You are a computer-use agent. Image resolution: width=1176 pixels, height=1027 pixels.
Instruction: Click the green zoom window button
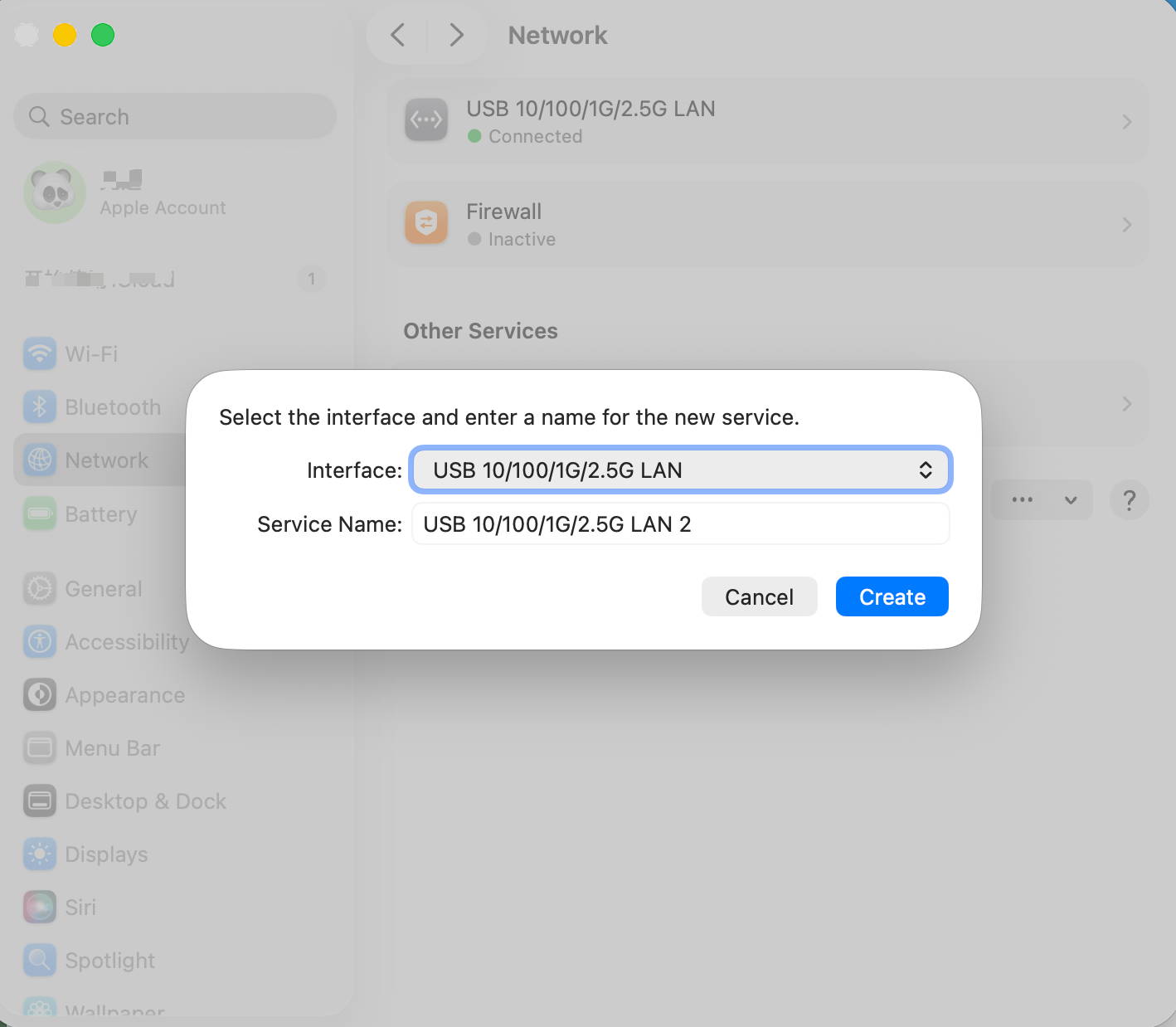coord(103,35)
